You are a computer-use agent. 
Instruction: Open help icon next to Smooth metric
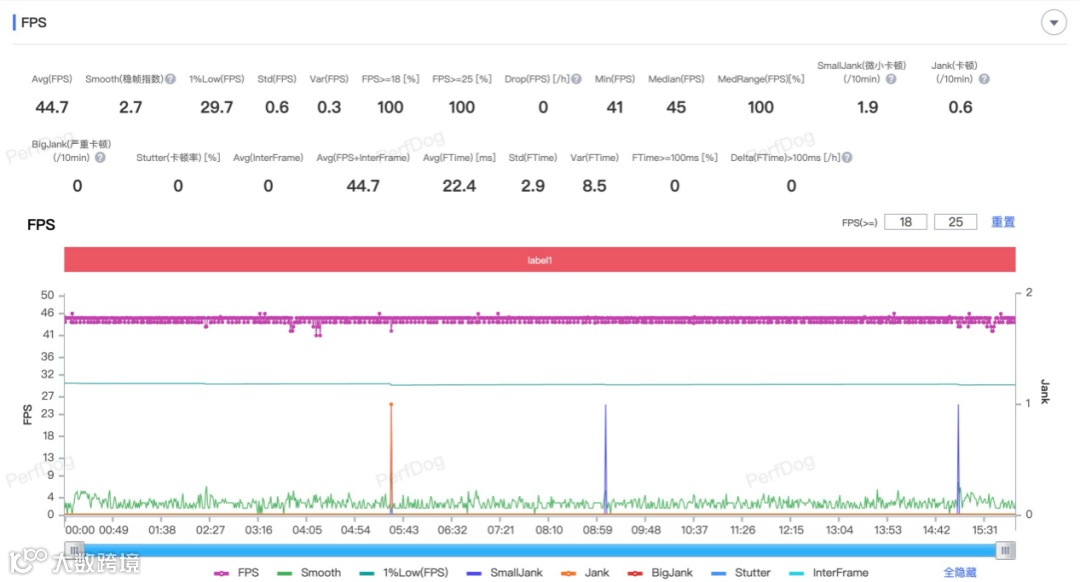click(x=170, y=79)
